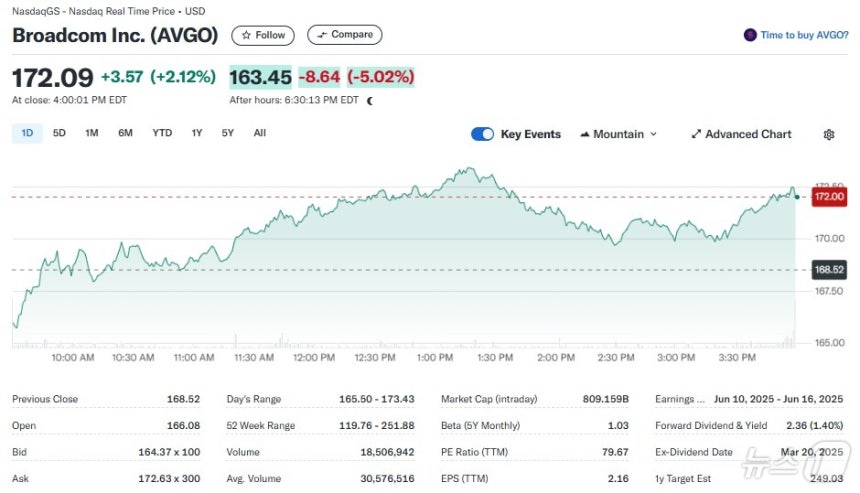Screen dimensions: 860x493
Task: Click the purple Time to buy icon
Action: [x=750, y=35]
